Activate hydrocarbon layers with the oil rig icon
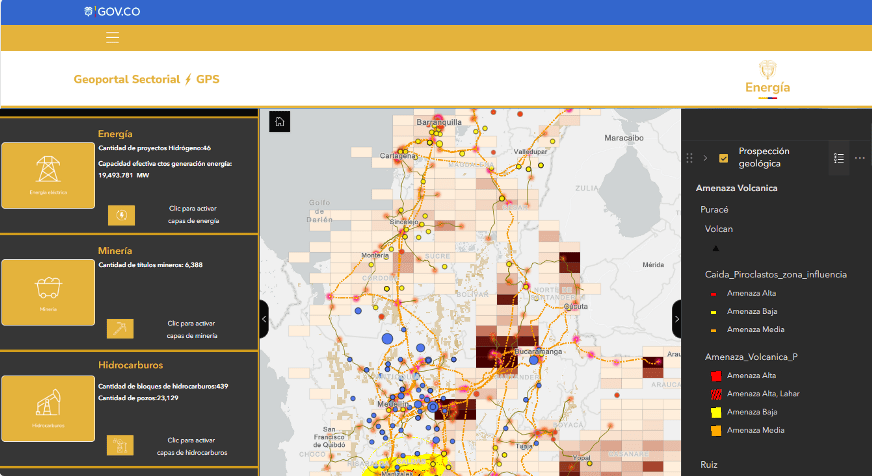 coord(120,445)
